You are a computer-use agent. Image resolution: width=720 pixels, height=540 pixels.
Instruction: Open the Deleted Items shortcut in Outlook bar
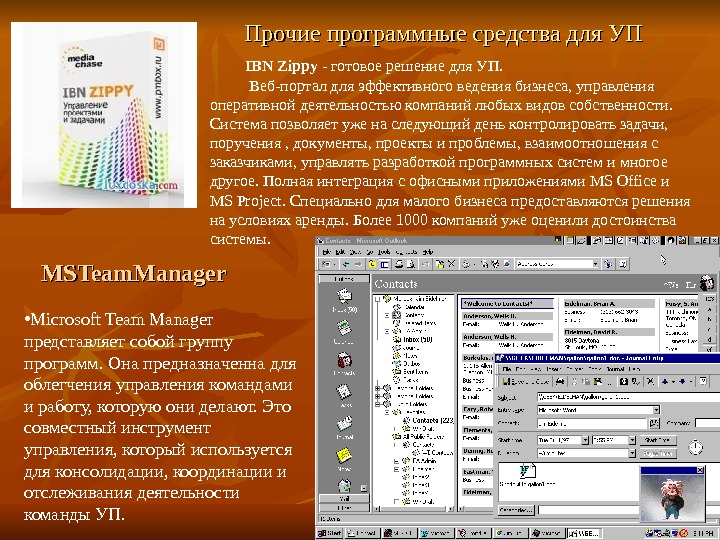click(x=344, y=485)
